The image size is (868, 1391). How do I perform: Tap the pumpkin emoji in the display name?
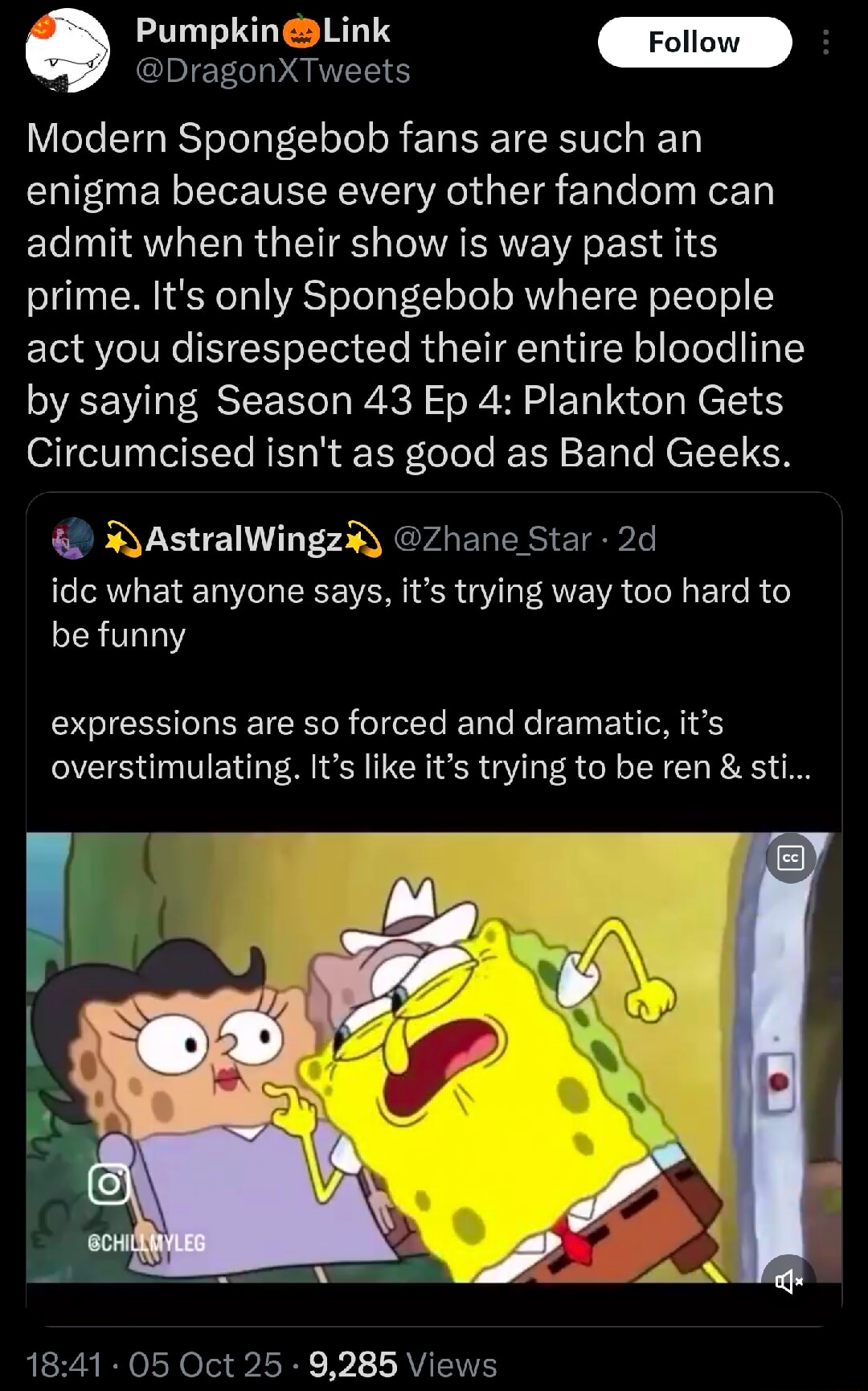coord(301,31)
